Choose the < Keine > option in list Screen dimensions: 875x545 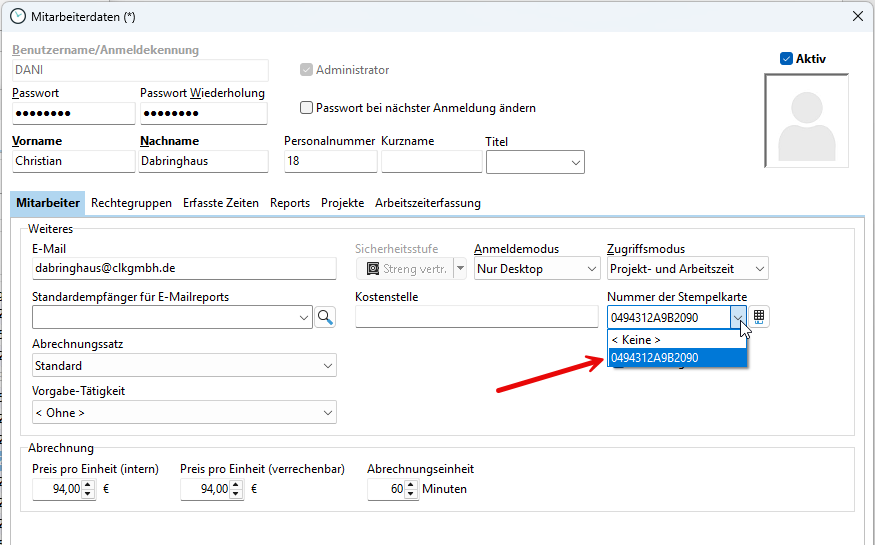[676, 340]
